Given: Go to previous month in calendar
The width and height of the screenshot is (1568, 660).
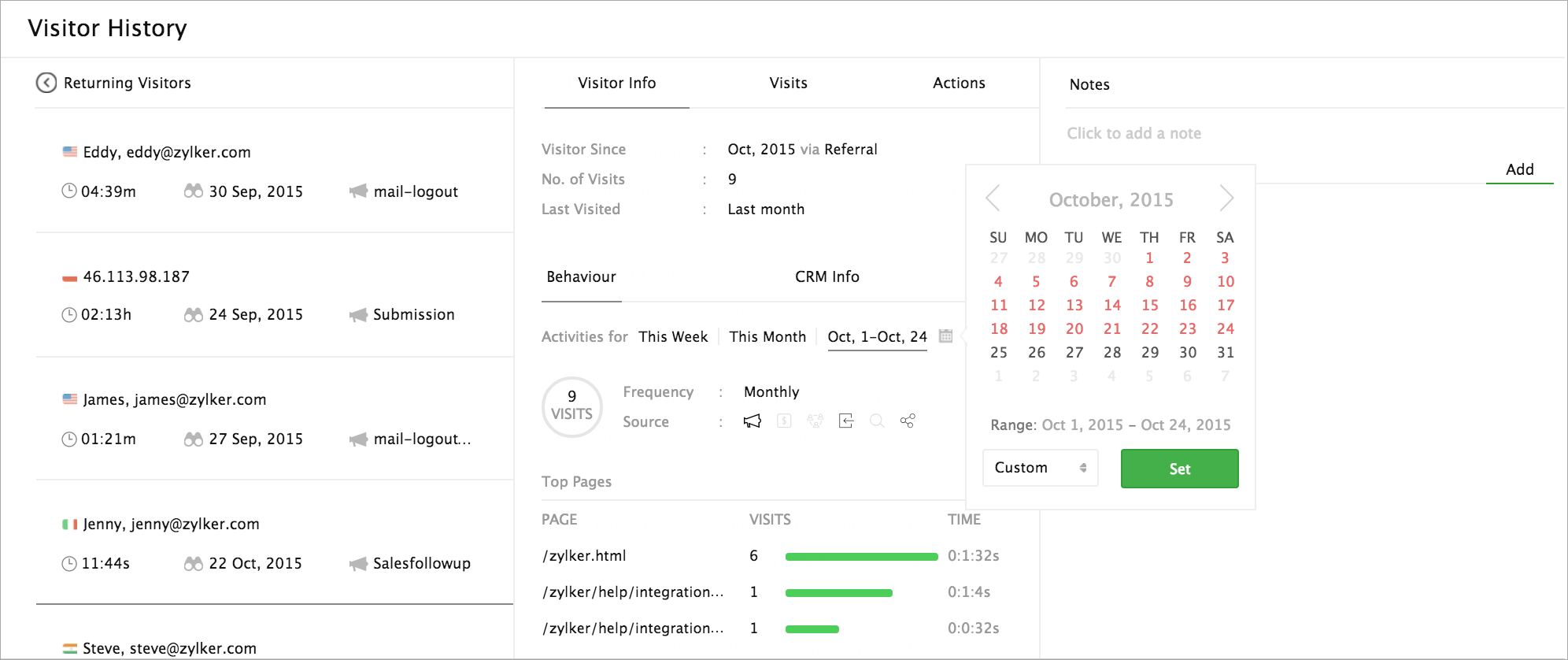Looking at the screenshot, I should (993, 198).
